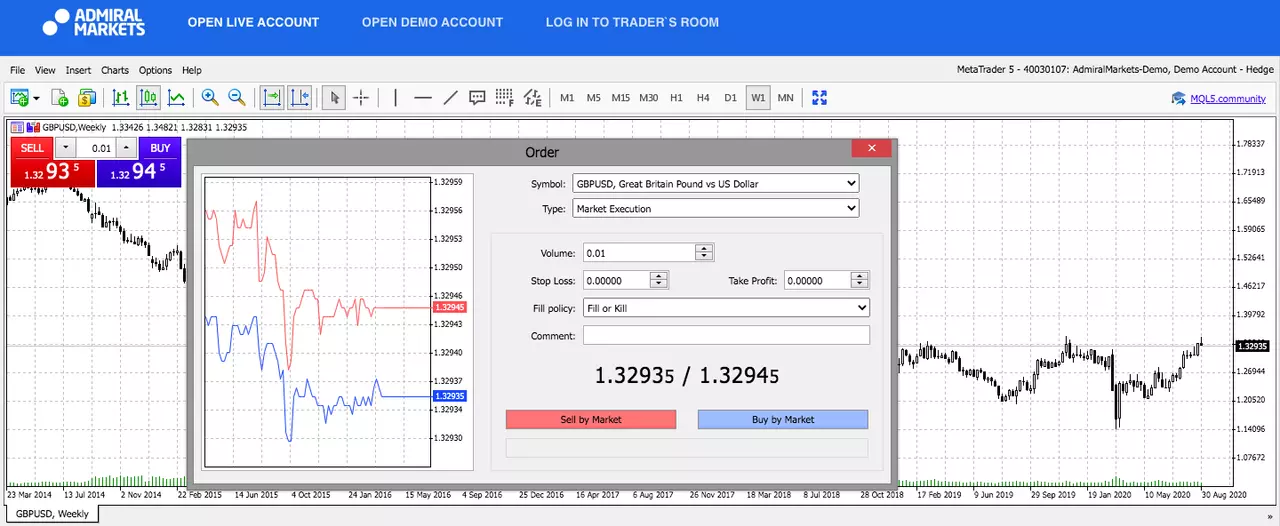Viewport: 1280px width, 526px height.
Task: Increase one-click trading volume arrow
Action: 125,148
